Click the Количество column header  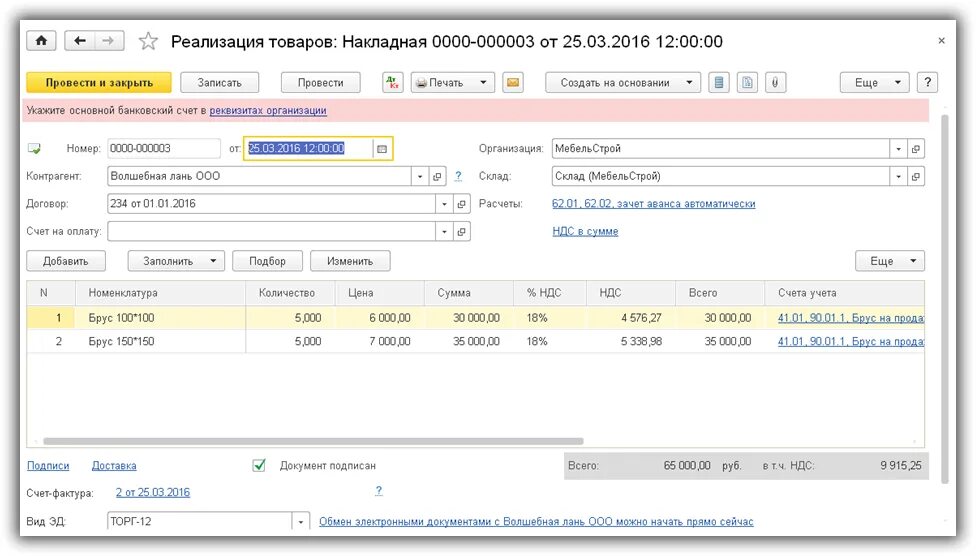click(x=291, y=293)
